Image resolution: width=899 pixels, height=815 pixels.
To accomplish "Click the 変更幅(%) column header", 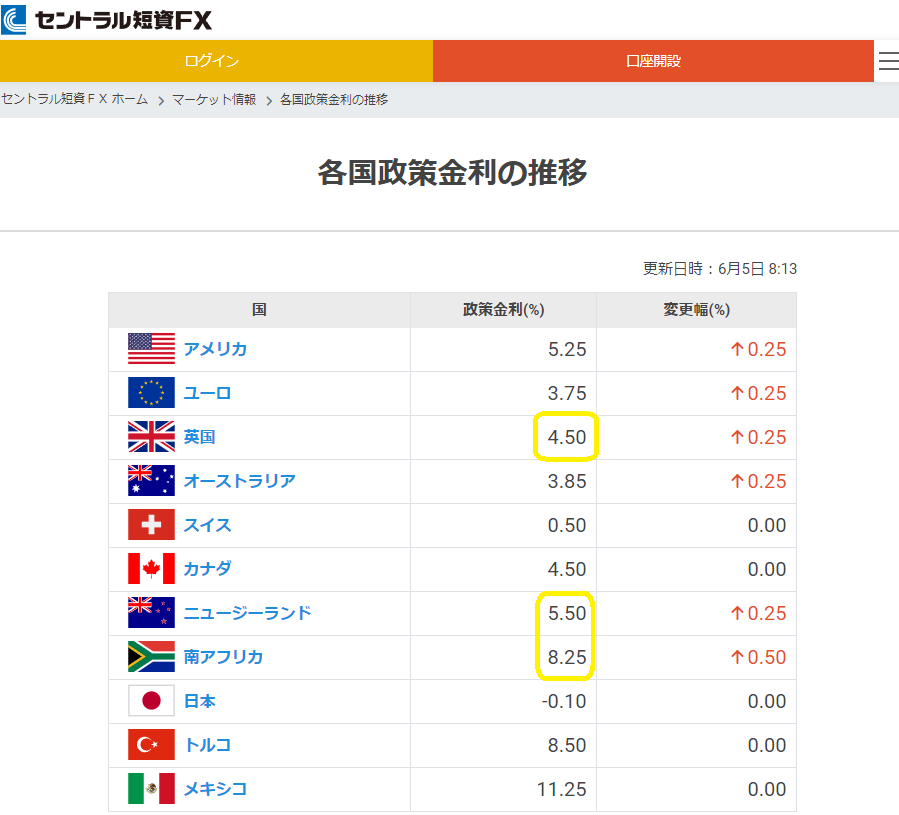I will [x=696, y=310].
